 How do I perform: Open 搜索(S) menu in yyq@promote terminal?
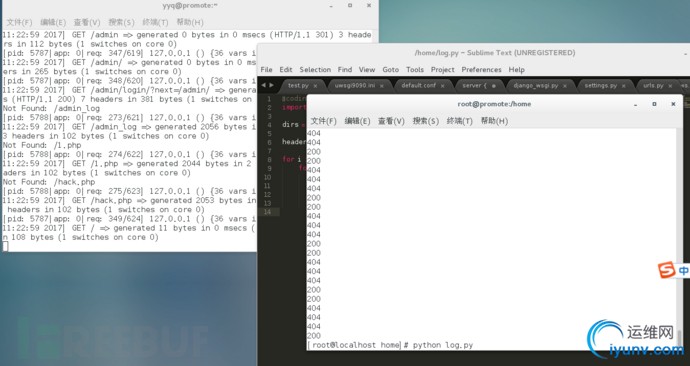[121, 22]
